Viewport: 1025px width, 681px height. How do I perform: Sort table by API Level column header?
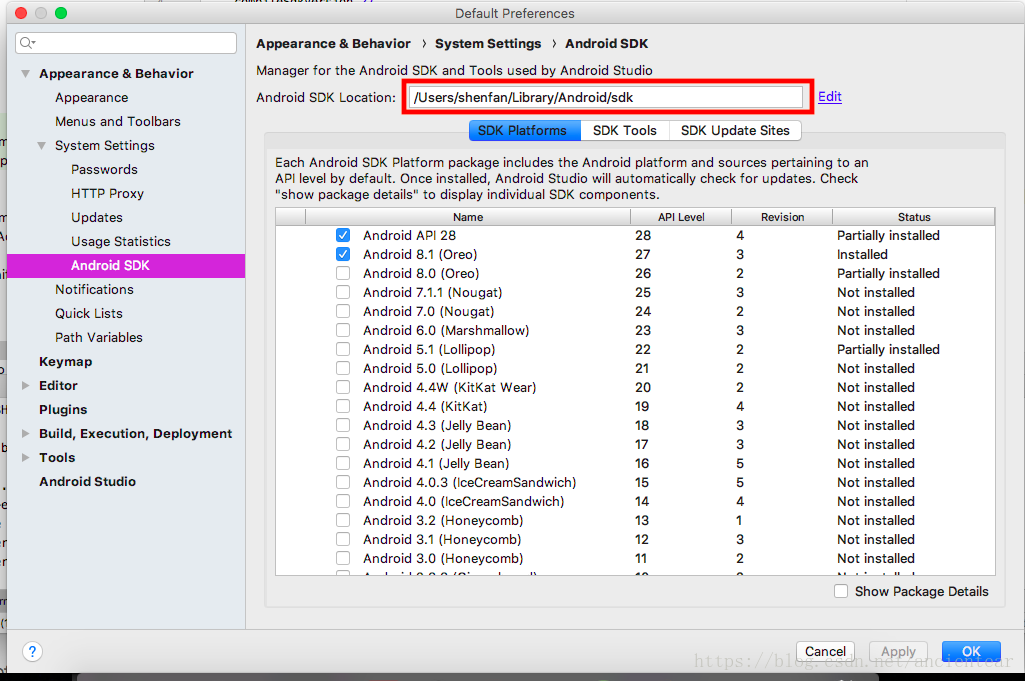click(681, 217)
